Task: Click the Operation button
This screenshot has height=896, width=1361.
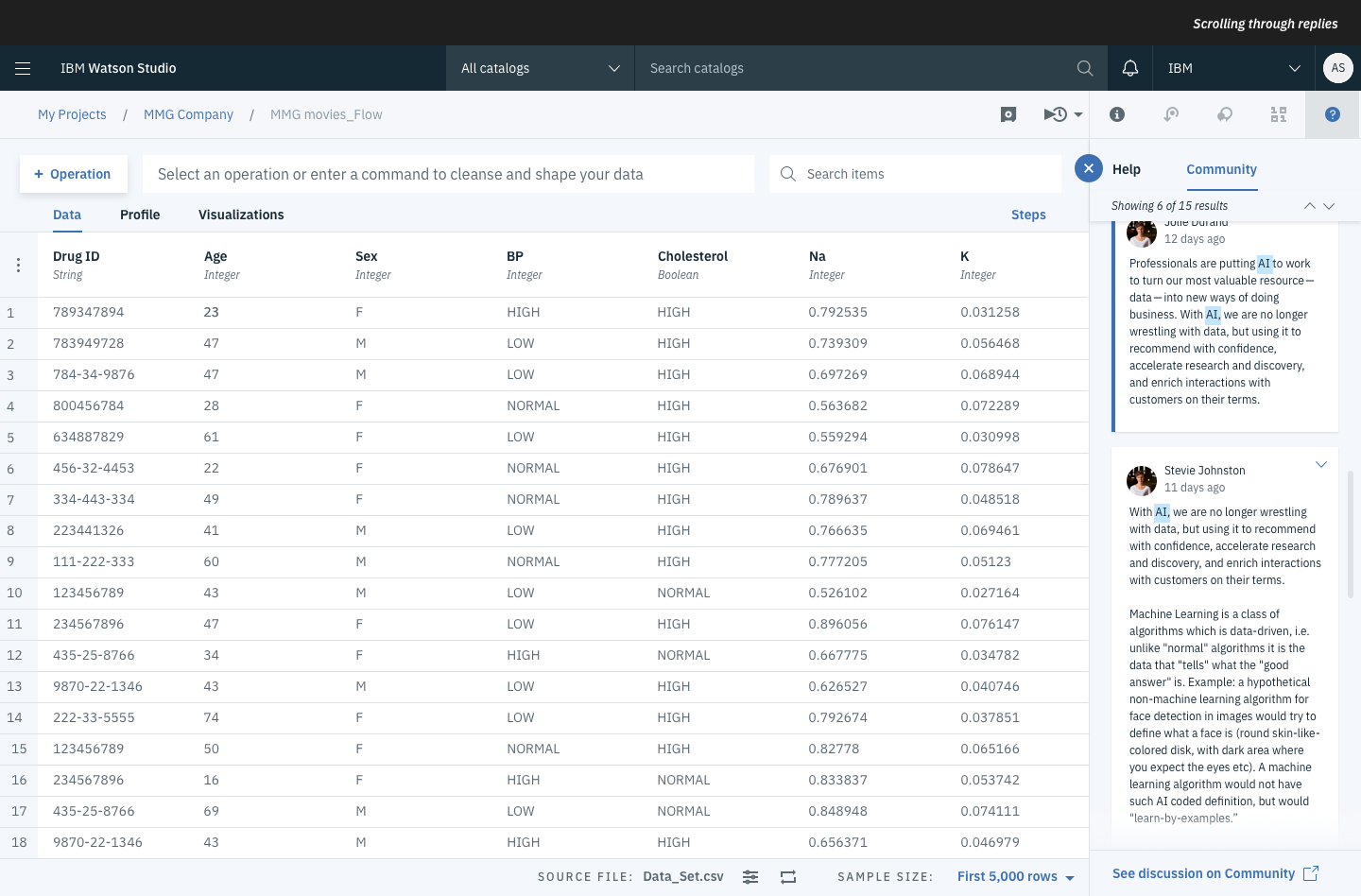Action: (73, 174)
